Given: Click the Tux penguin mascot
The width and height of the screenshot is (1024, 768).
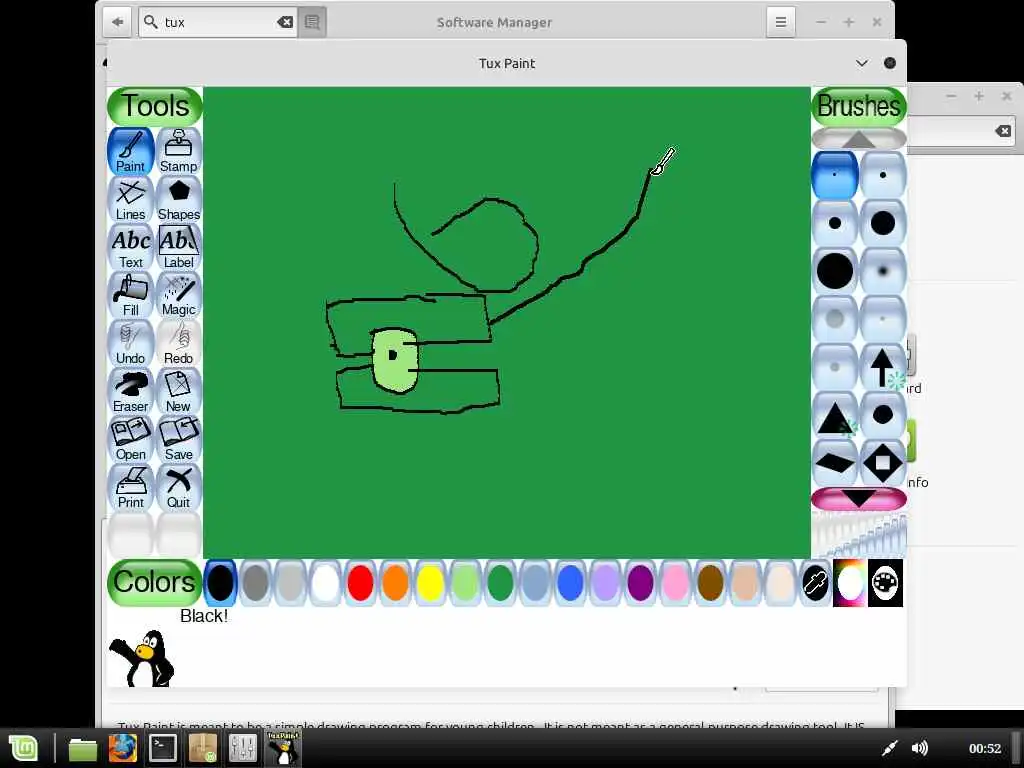Looking at the screenshot, I should click(x=142, y=658).
